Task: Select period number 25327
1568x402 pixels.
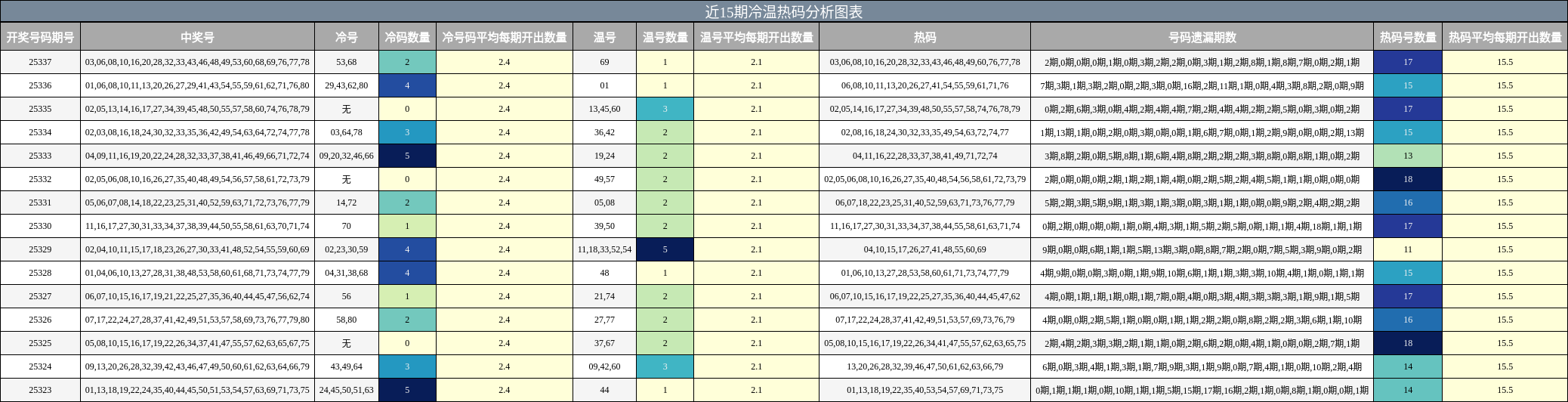Action: [40, 296]
